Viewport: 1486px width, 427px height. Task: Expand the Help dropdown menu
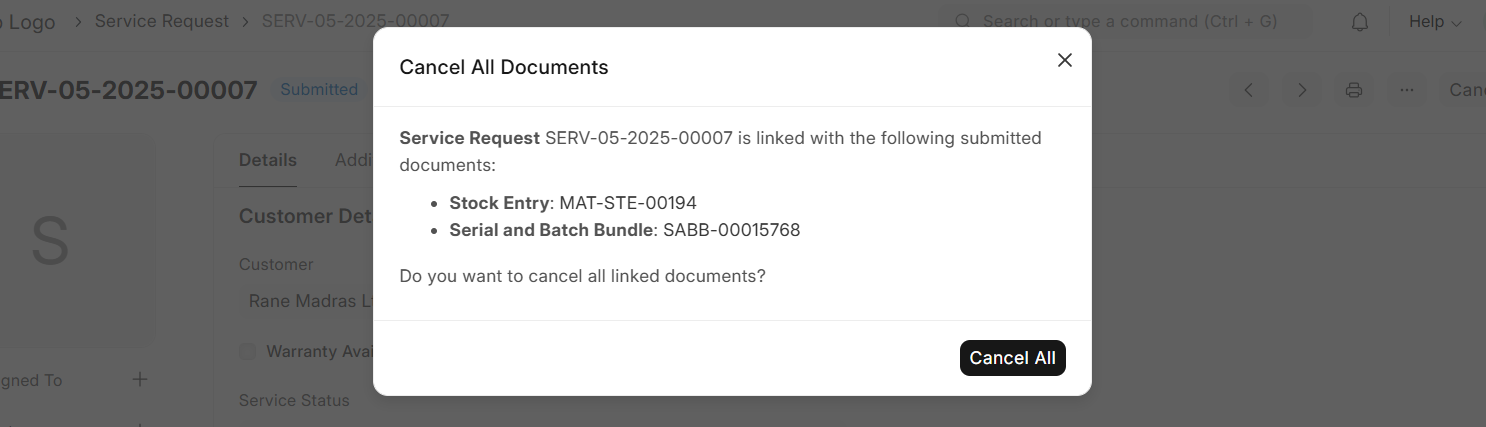coord(1435,22)
